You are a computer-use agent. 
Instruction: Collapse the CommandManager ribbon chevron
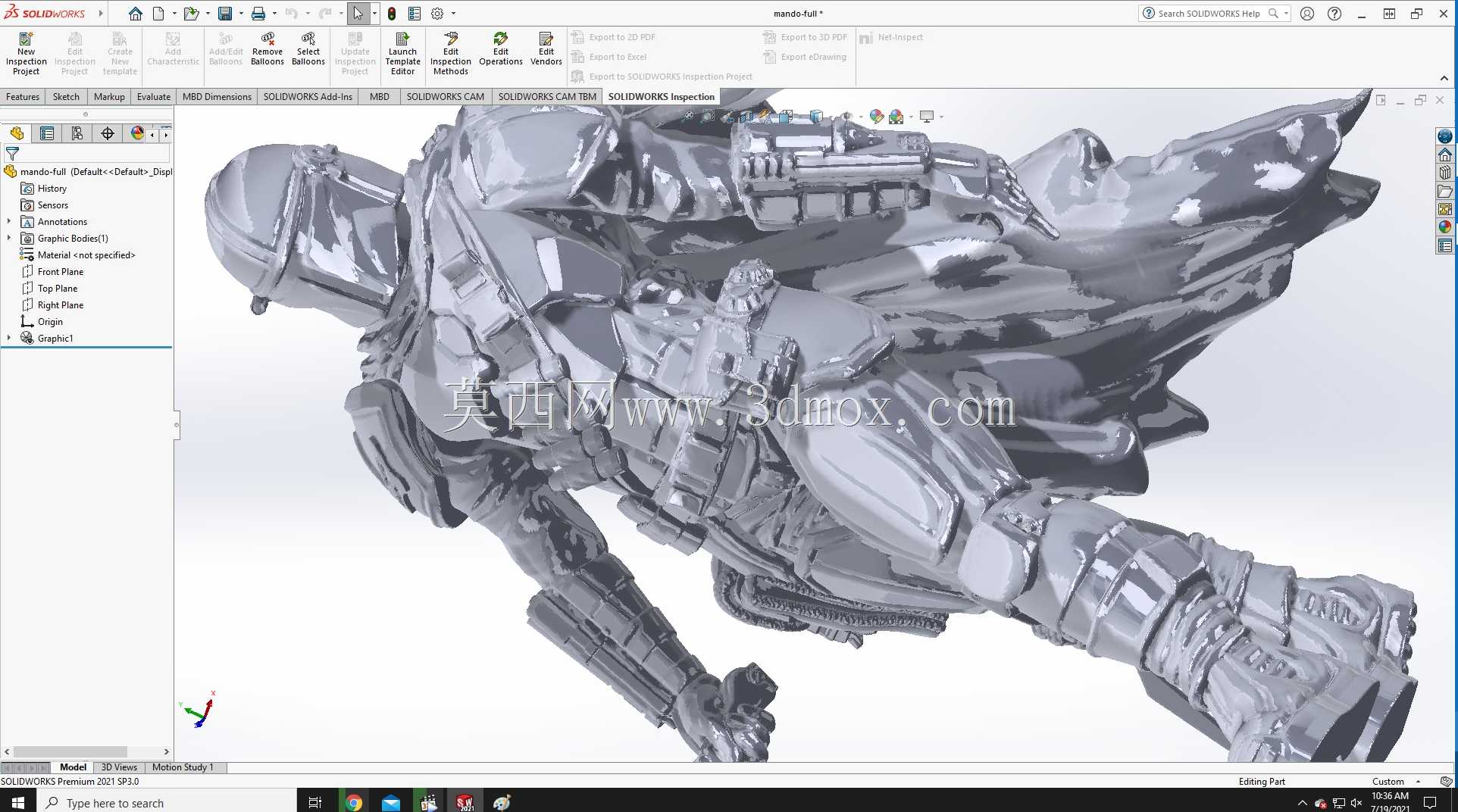[1444, 78]
